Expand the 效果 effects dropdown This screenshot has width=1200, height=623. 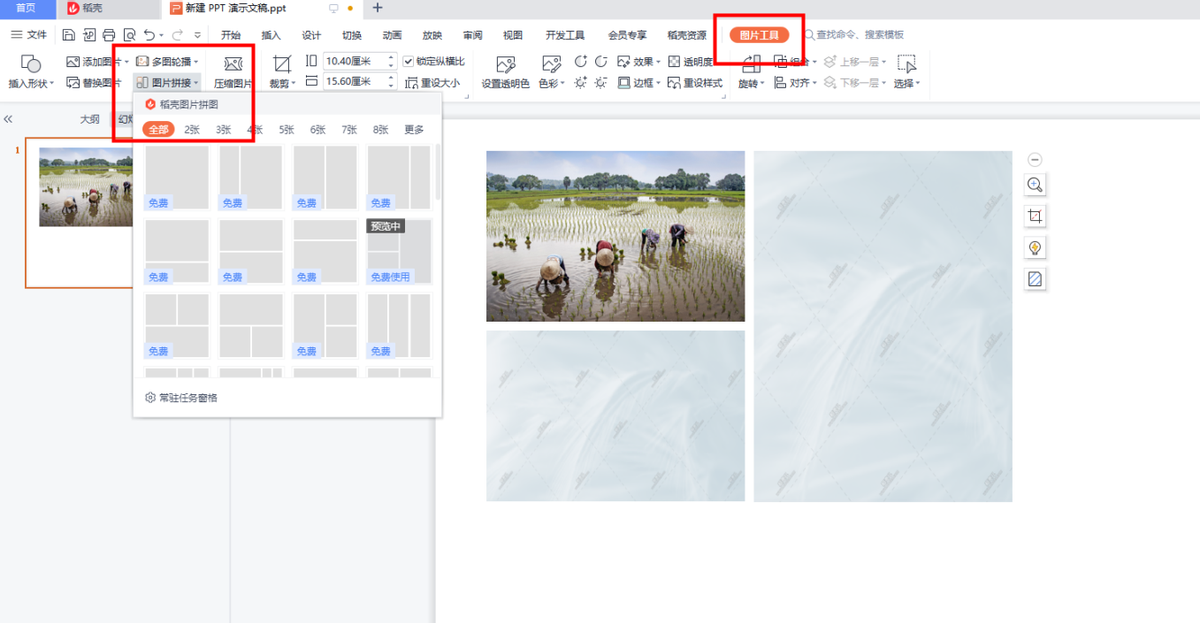659,62
